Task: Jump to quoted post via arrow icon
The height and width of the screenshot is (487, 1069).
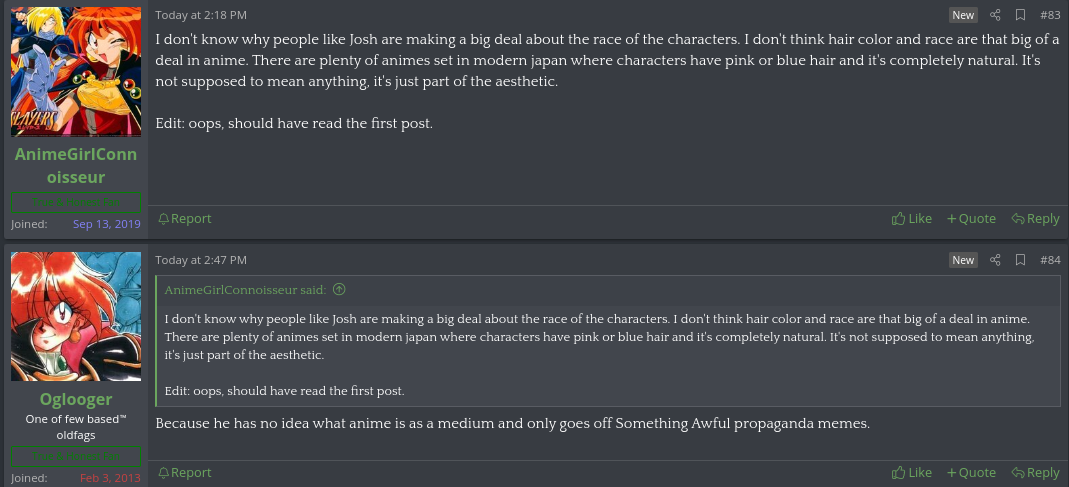Action: click(x=339, y=290)
